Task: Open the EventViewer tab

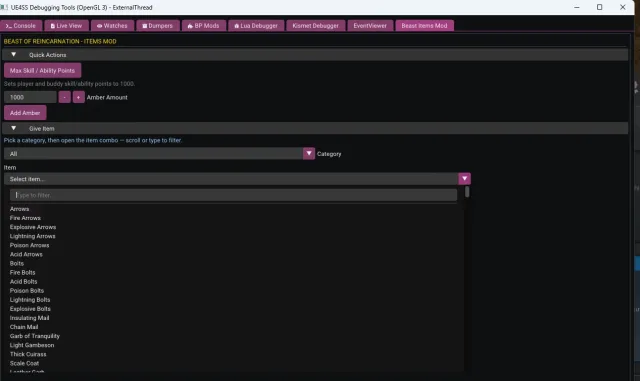Action: point(370,26)
